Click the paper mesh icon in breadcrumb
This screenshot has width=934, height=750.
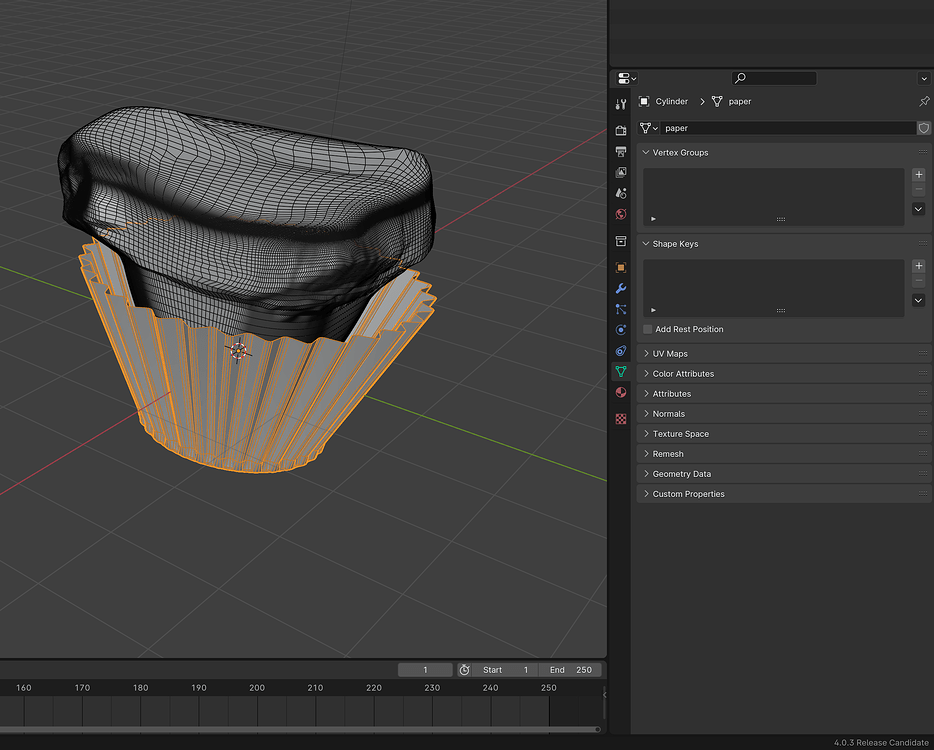[717, 101]
